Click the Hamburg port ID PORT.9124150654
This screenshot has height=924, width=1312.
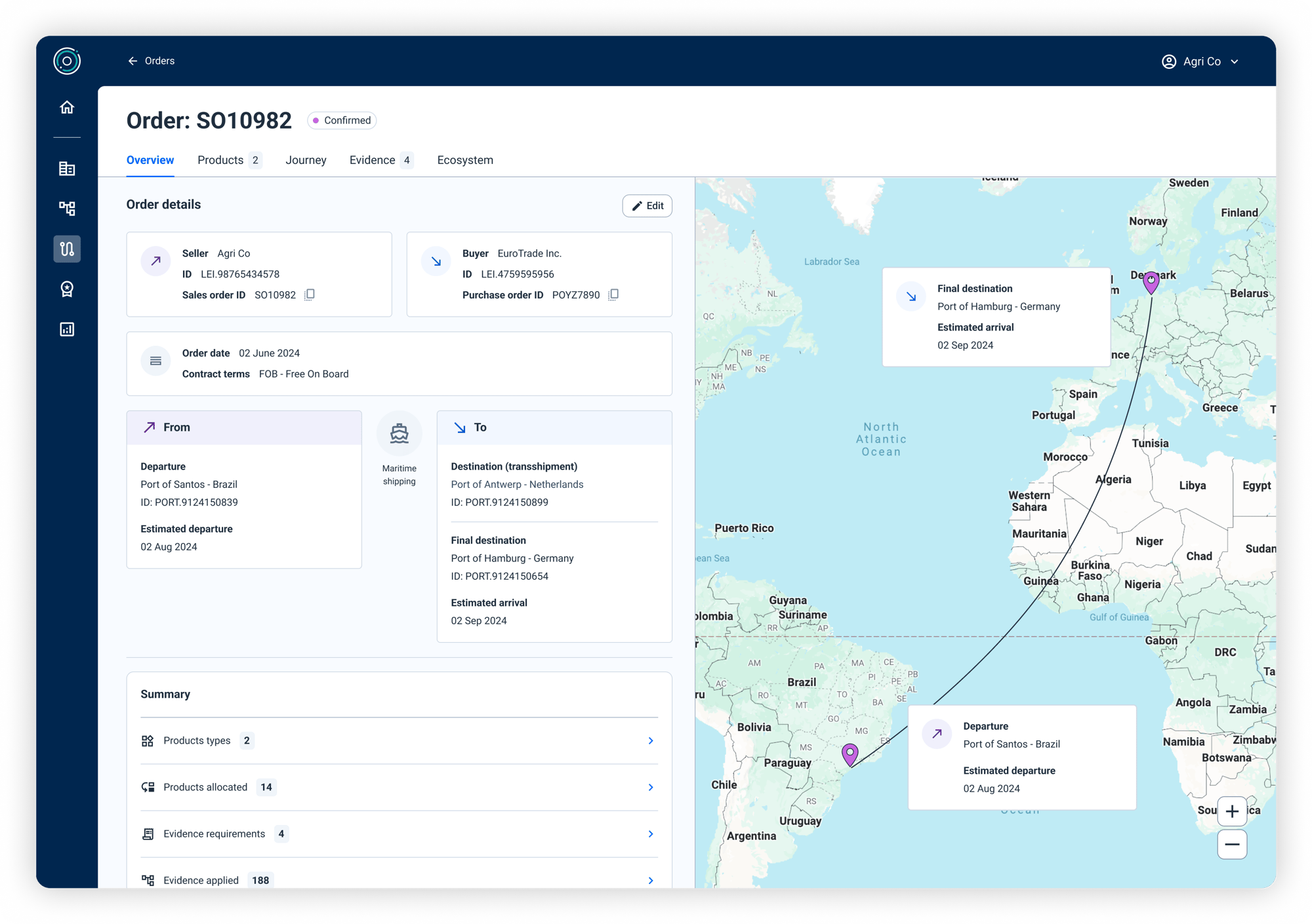click(x=500, y=576)
